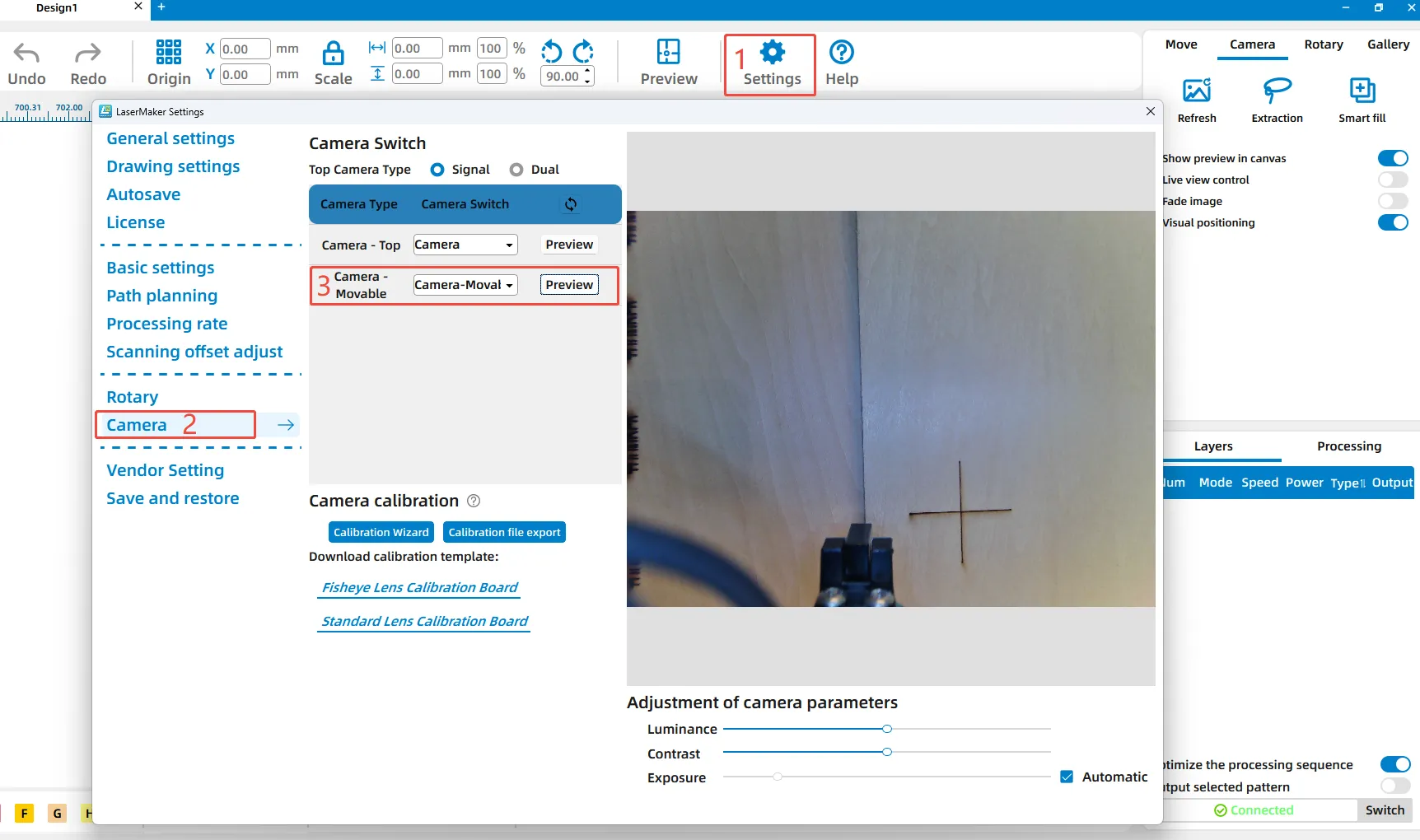This screenshot has height=840, width=1420.
Task: Expand the Camera - Movable dropdown
Action: (465, 285)
